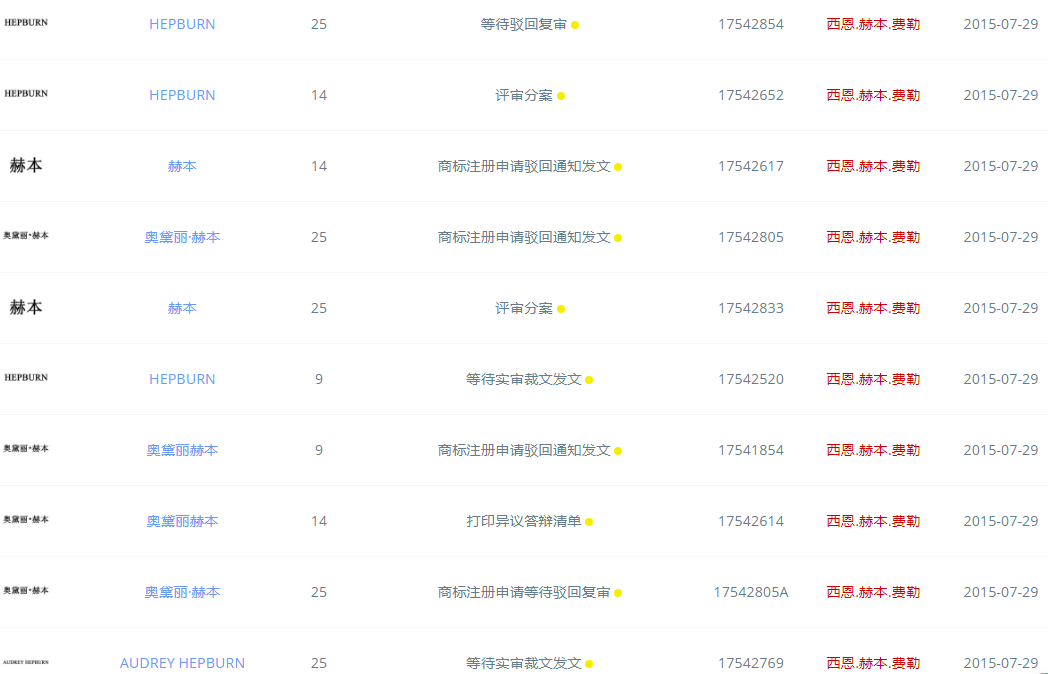1048x674 pixels.
Task: View the HEPBURN logo thumbnail for 17542520
Action: click(26, 377)
